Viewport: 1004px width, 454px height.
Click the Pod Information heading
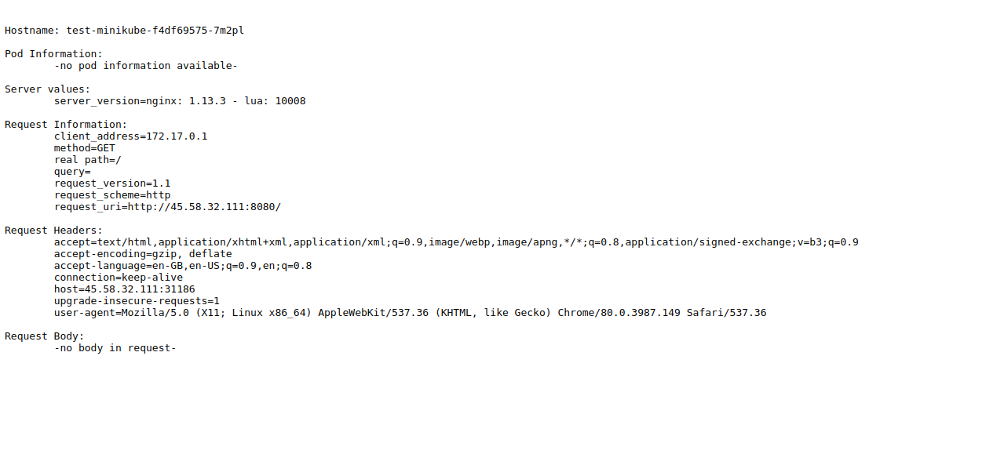tap(53, 54)
